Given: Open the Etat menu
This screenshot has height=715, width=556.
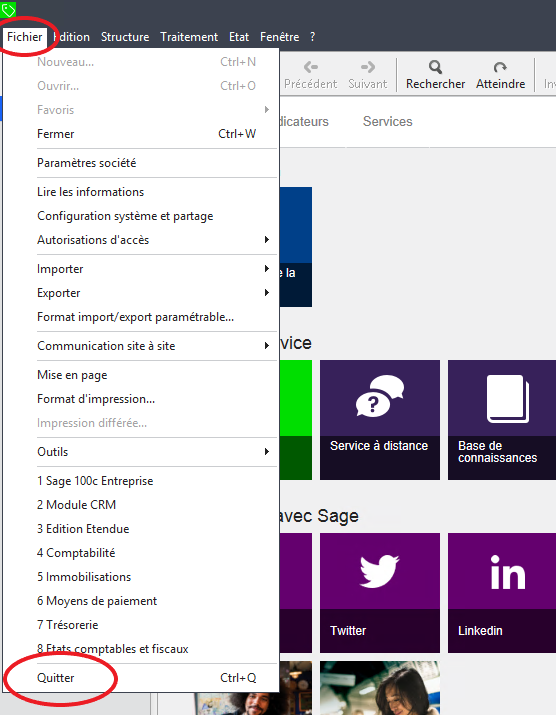Looking at the screenshot, I should (x=239, y=37).
